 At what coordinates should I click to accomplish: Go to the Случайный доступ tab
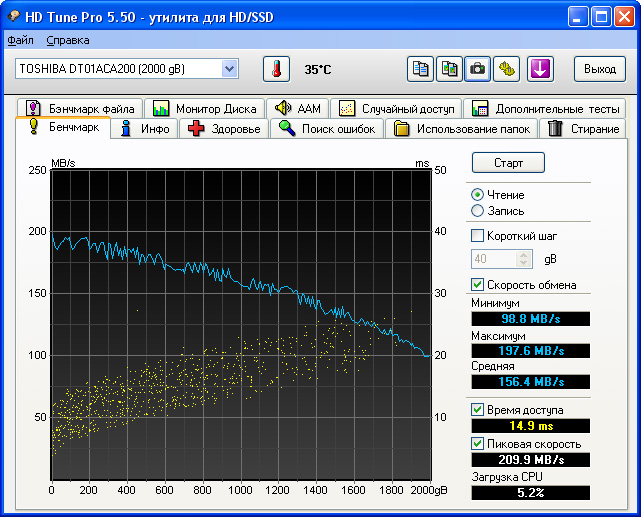point(396,108)
